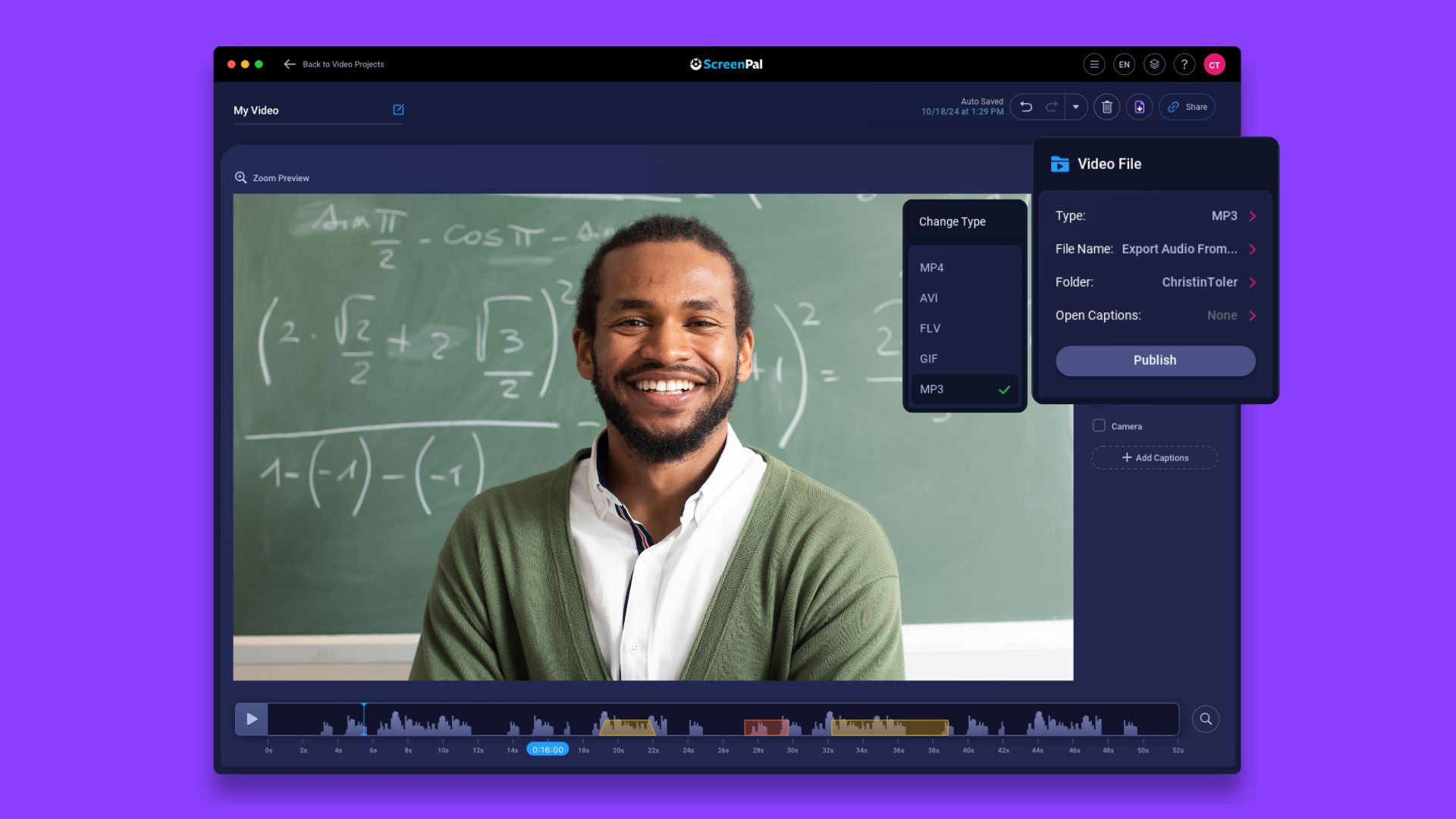Click the Publish button
The height and width of the screenshot is (819, 1456).
tap(1155, 360)
